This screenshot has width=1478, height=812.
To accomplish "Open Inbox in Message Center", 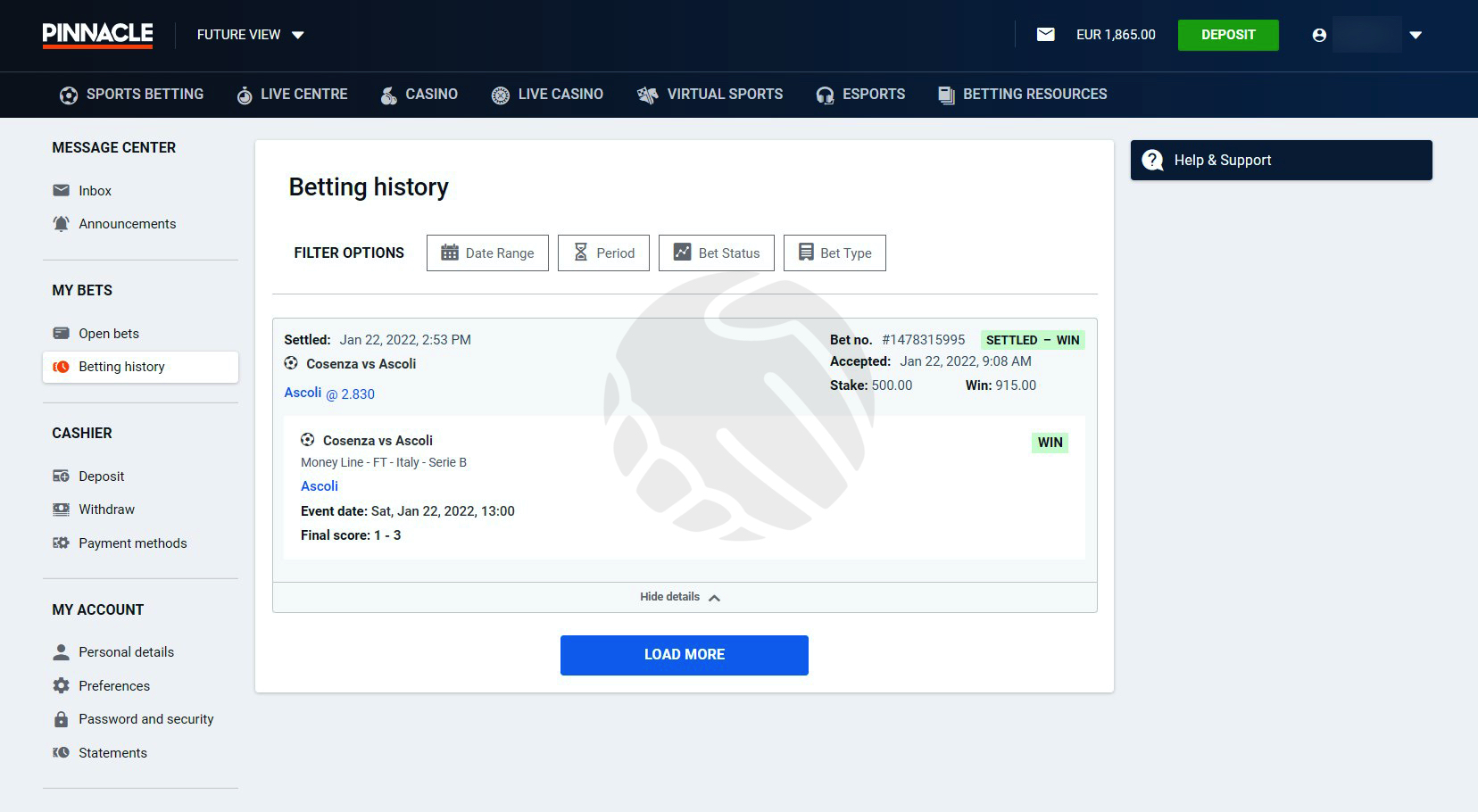I will click(x=95, y=191).
